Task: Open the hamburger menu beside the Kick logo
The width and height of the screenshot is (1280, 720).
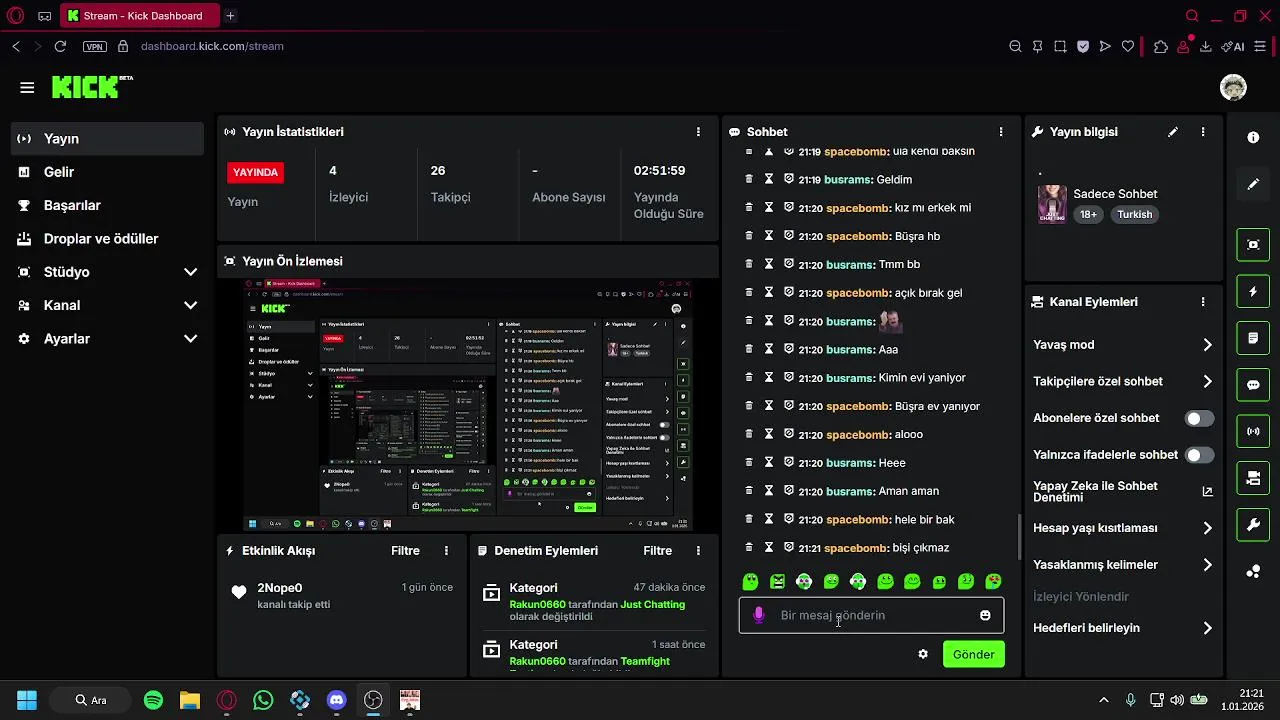Action: click(27, 88)
